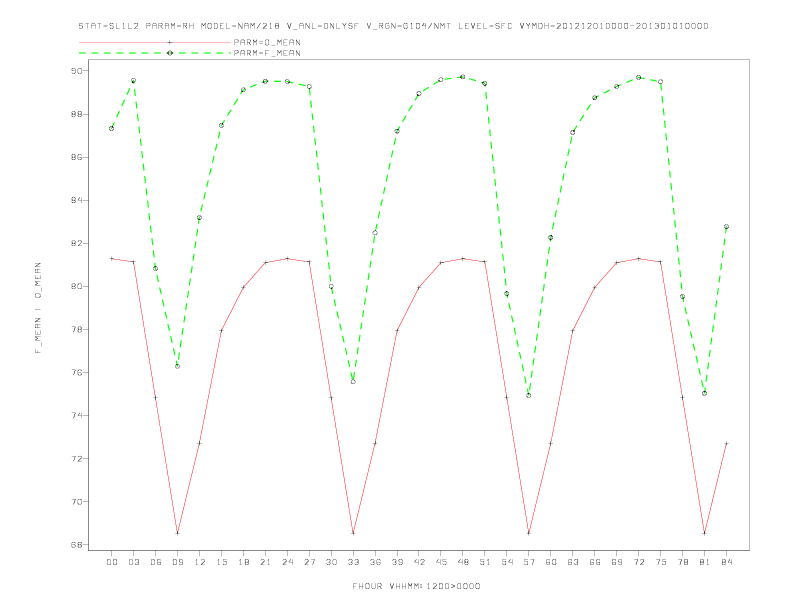The width and height of the screenshot is (792, 612).
Task: Click the red solid legend line sample
Action: point(155,42)
